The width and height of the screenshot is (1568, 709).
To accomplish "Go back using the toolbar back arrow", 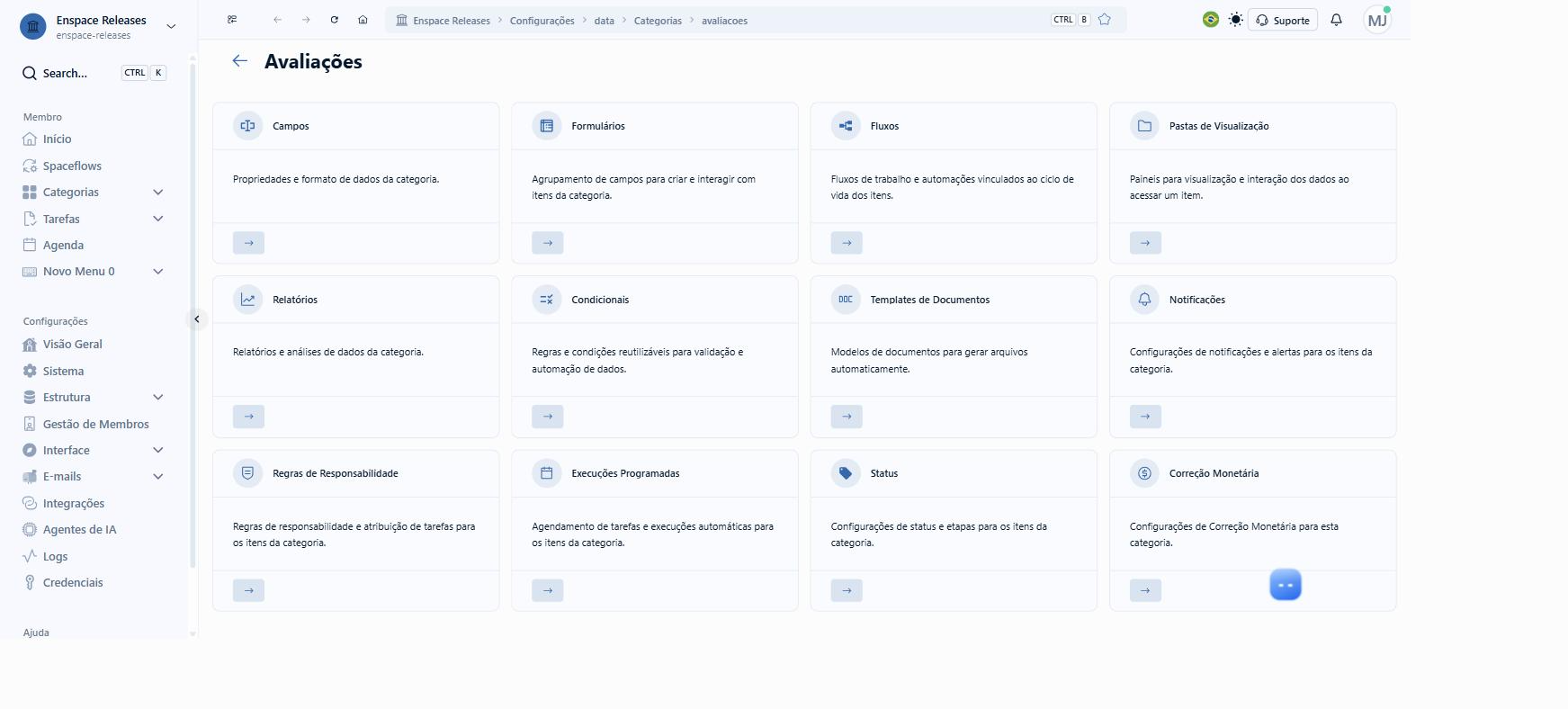I will pos(277,20).
